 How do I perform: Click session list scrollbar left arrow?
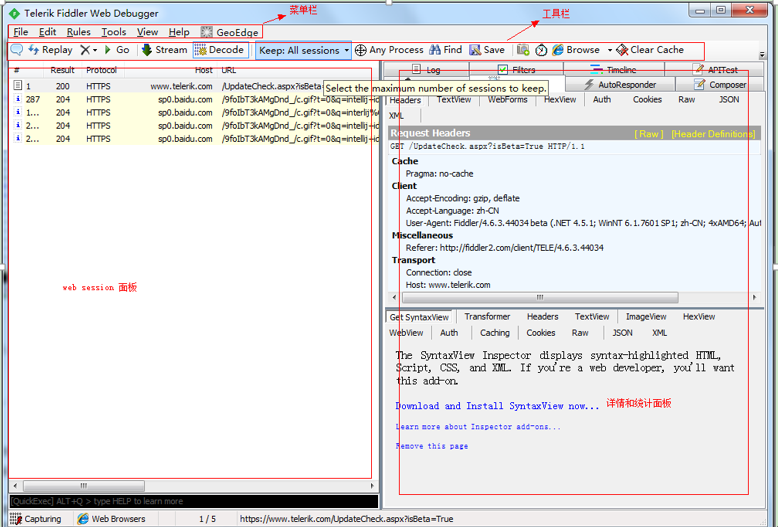pos(15,486)
